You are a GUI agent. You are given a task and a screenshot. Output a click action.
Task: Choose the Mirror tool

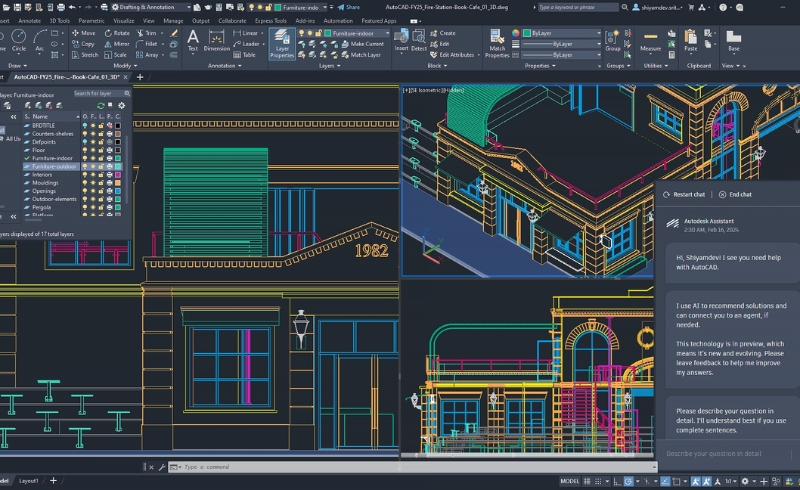coord(117,44)
